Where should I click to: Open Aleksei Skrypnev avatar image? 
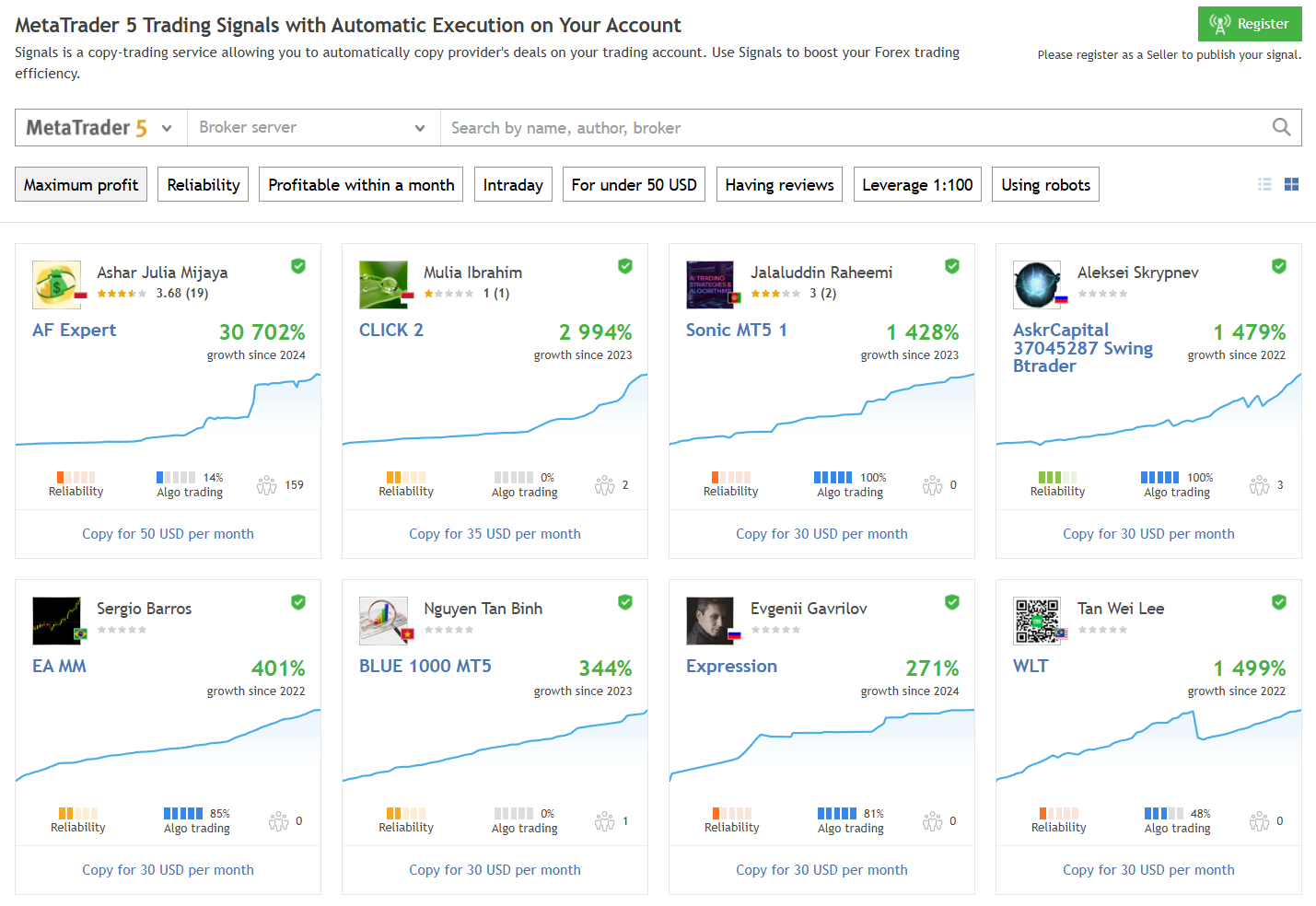[x=1037, y=285]
